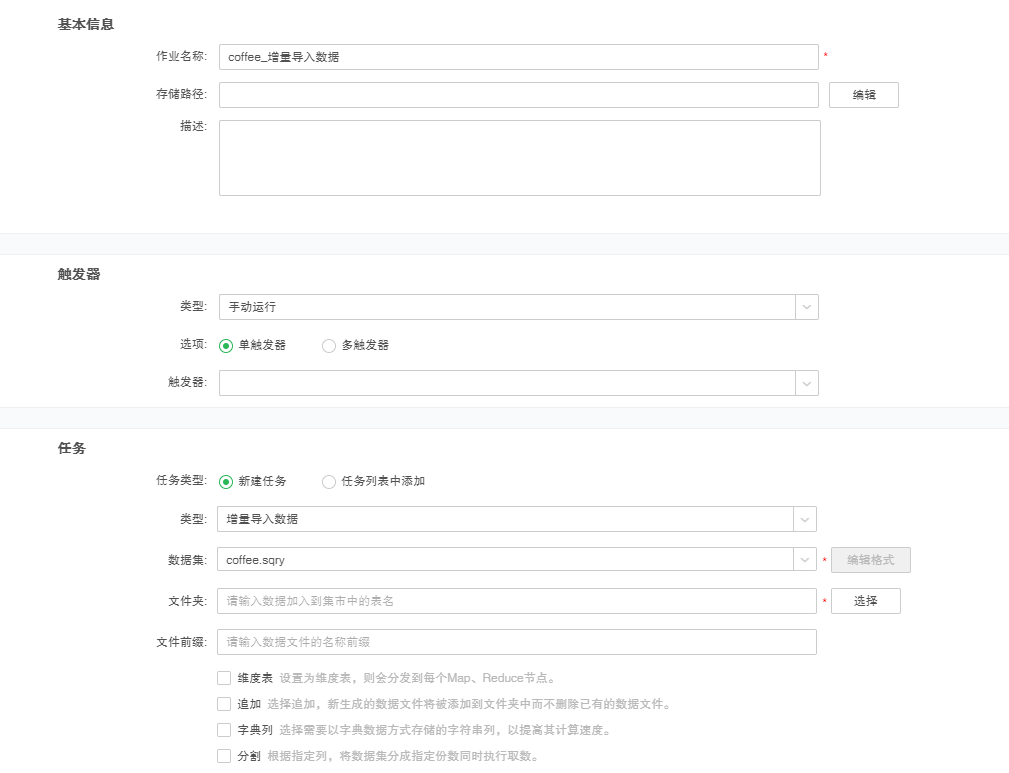This screenshot has height=773, width=1009.
Task: Open the 增量导入数据 type dropdown
Action: [806, 519]
